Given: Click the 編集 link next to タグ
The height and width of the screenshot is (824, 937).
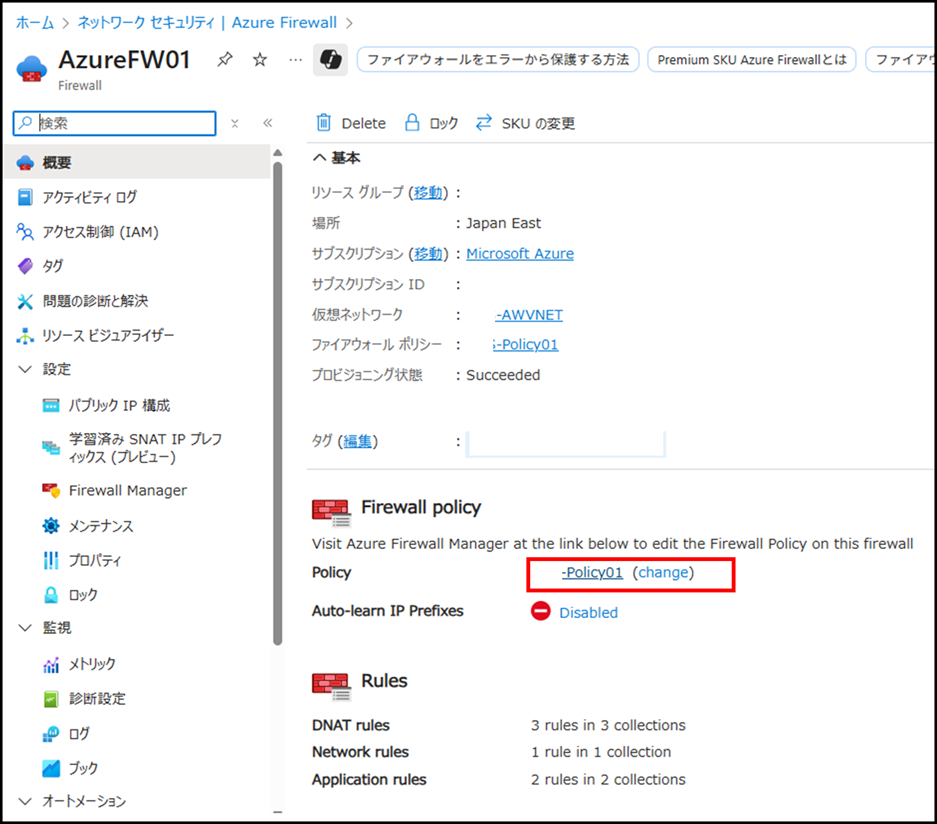Looking at the screenshot, I should coord(357,442).
